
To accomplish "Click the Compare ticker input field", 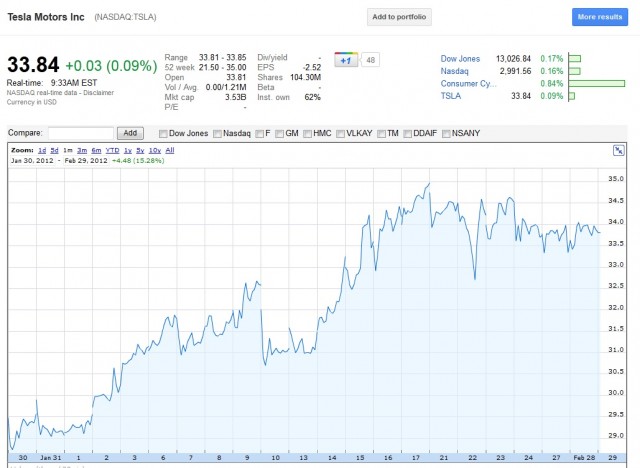I will pos(81,133).
